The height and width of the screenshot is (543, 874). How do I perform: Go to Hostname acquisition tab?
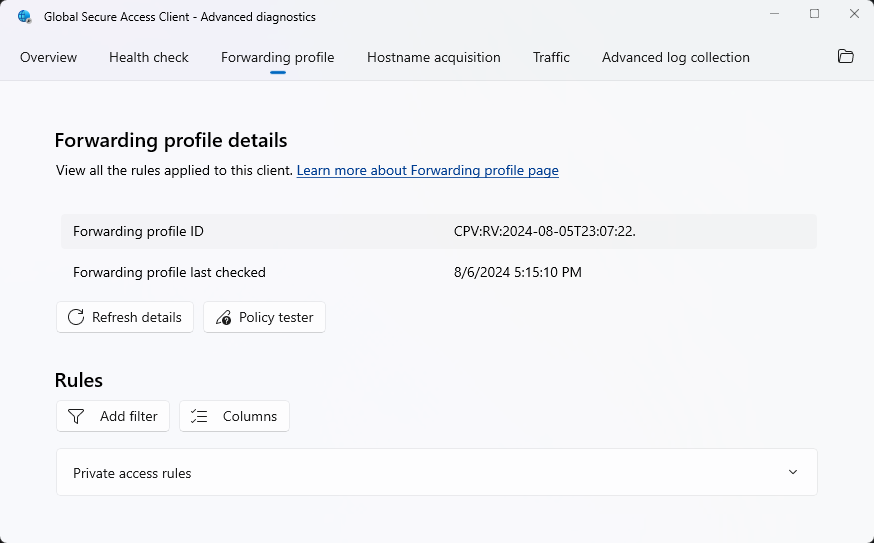pyautogui.click(x=434, y=57)
